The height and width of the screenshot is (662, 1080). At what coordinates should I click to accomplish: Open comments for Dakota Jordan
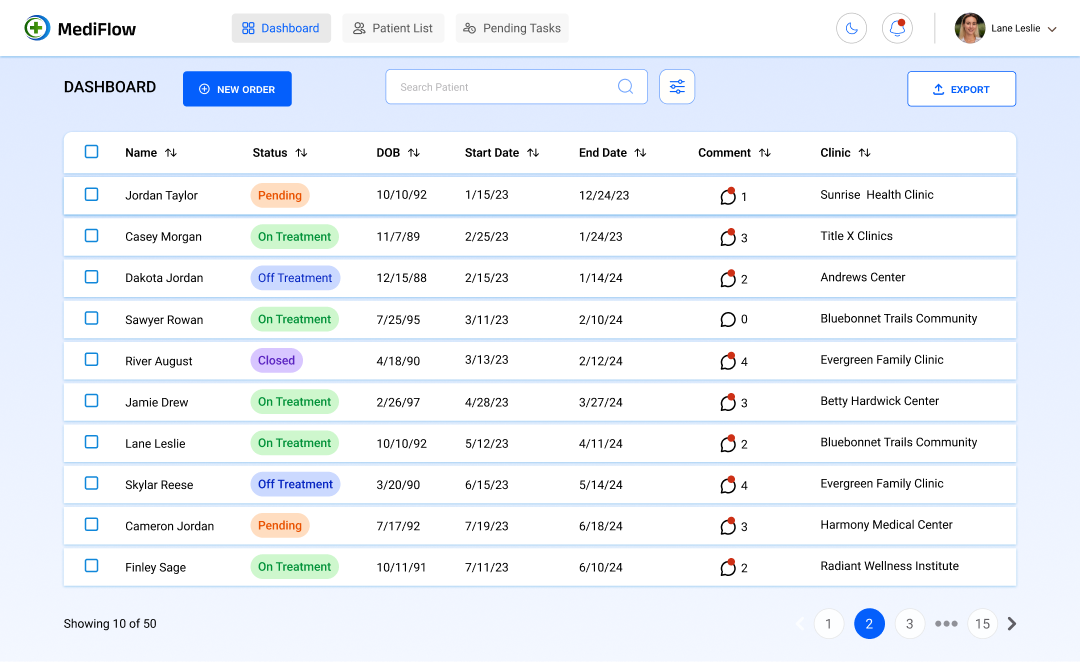727,278
